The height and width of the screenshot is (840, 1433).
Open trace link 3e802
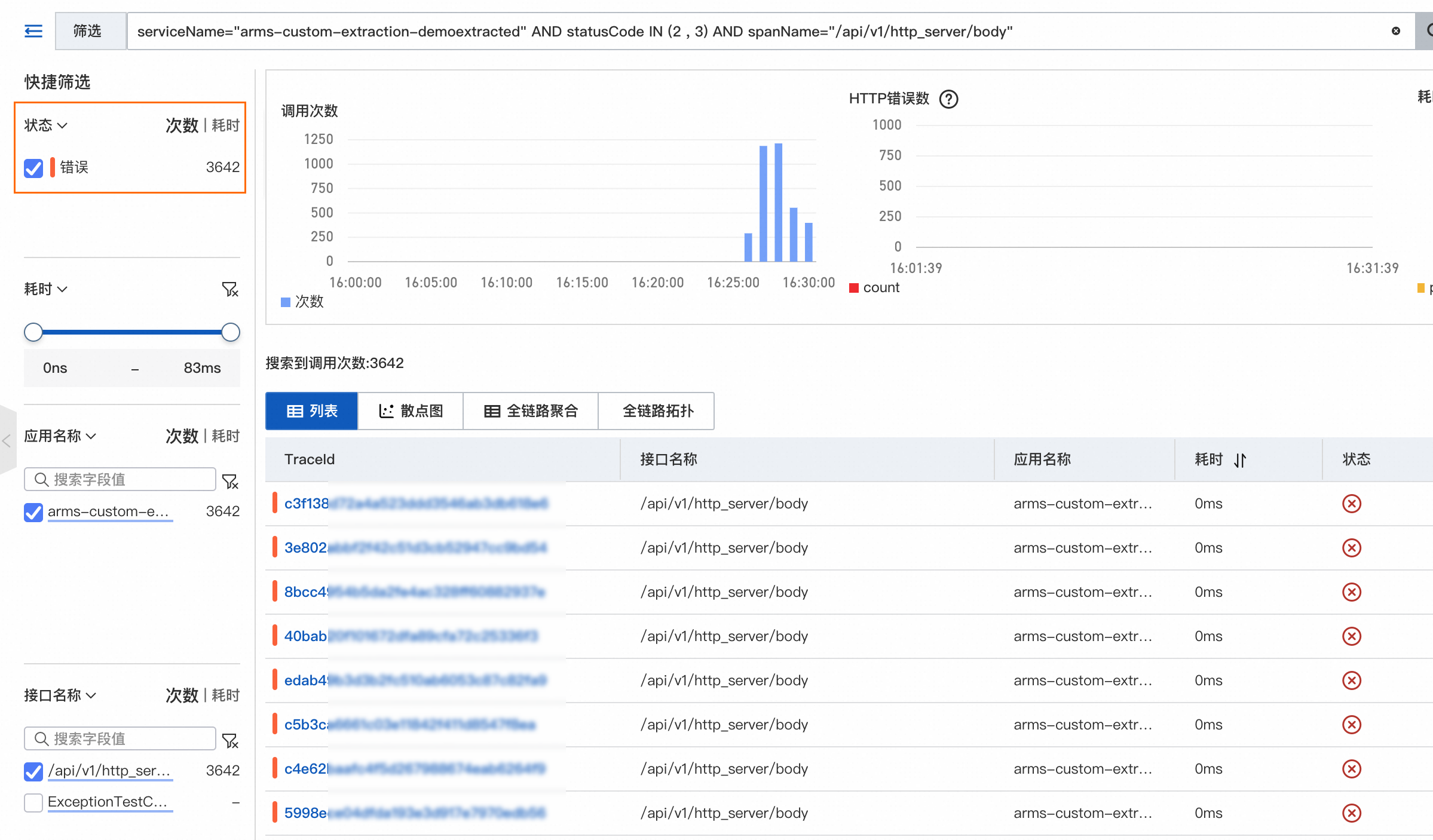pyautogui.click(x=416, y=548)
